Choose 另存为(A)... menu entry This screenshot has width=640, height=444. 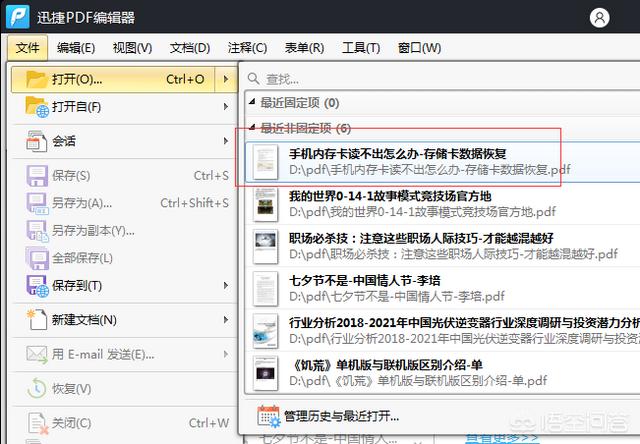pyautogui.click(x=123, y=203)
